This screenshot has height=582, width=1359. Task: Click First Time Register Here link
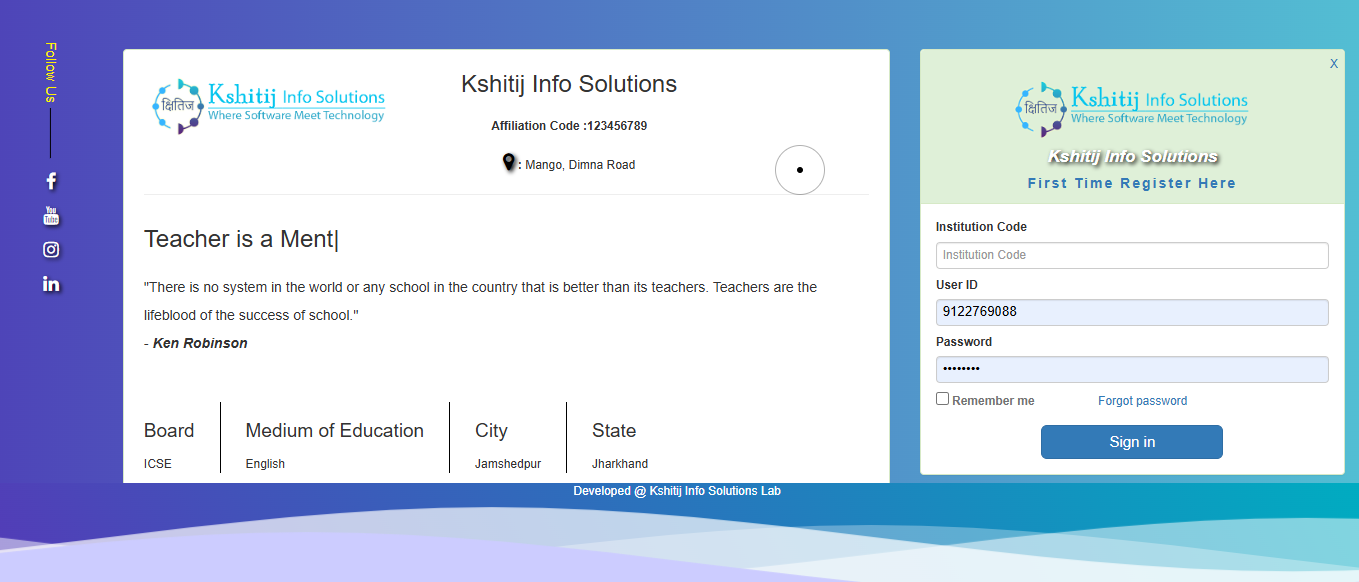1132,183
